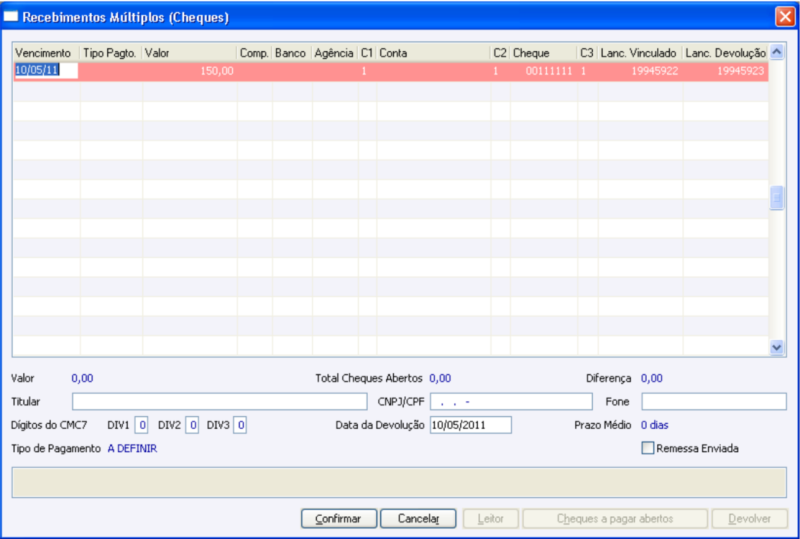The height and width of the screenshot is (539, 800).
Task: Click into the CNPJ/CPF field
Action: 511,401
